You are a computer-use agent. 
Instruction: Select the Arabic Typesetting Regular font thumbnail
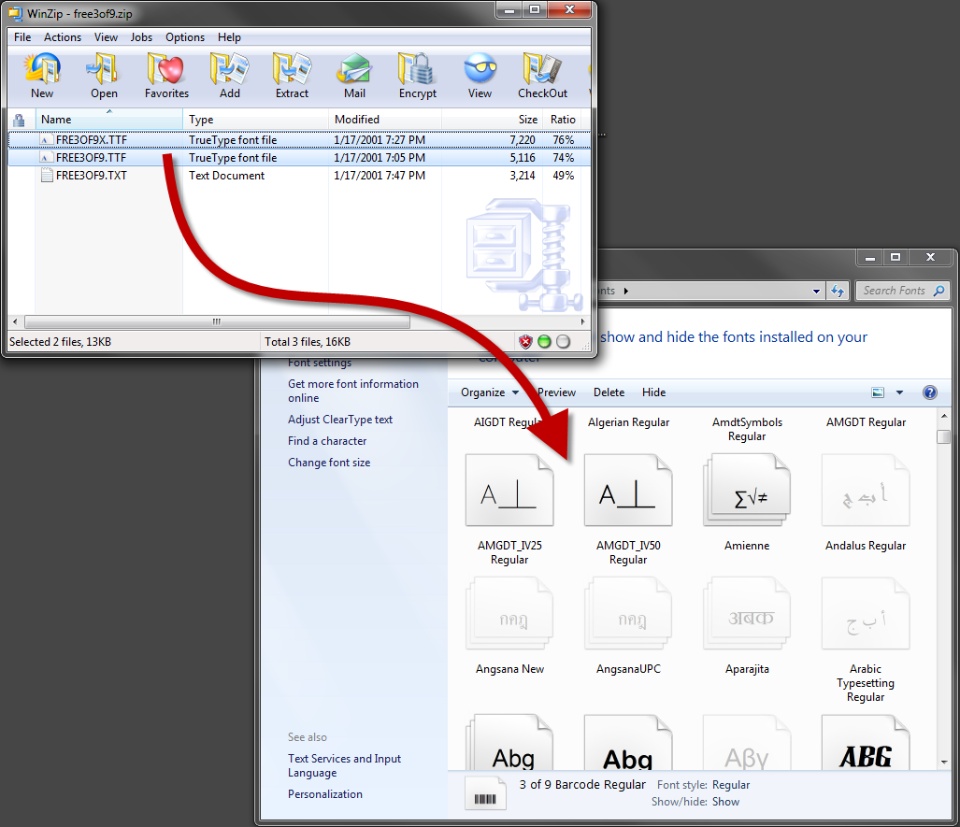[x=866, y=614]
